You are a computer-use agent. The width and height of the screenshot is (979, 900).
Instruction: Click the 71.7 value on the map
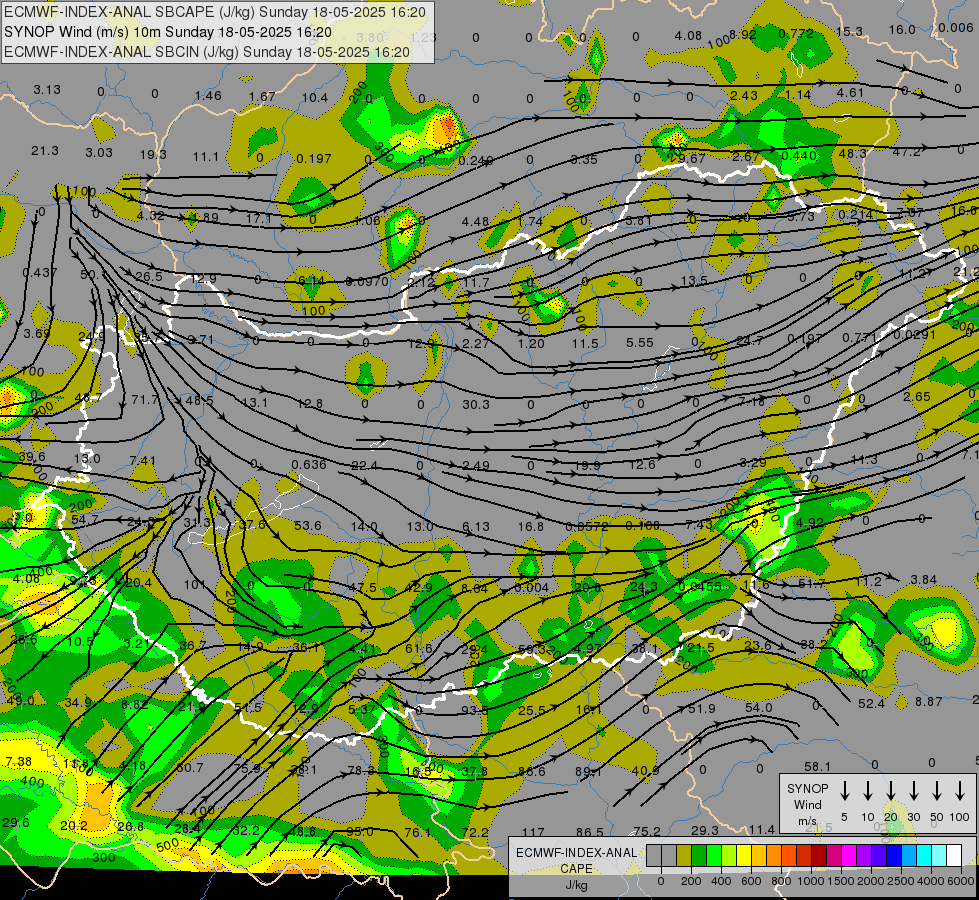click(x=145, y=399)
